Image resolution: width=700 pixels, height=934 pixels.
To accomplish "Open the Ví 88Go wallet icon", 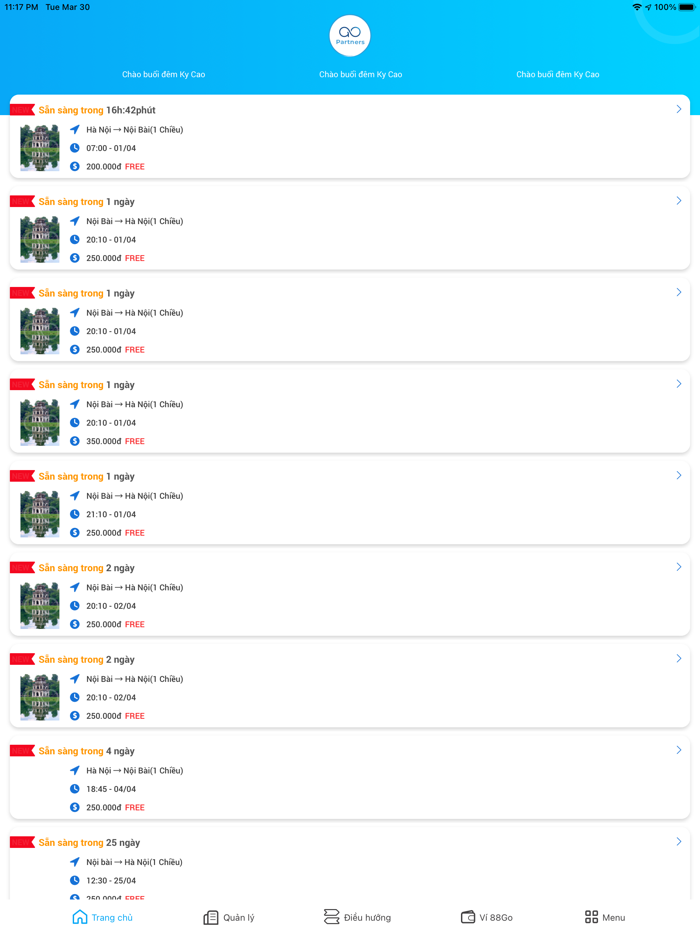I will [468, 917].
